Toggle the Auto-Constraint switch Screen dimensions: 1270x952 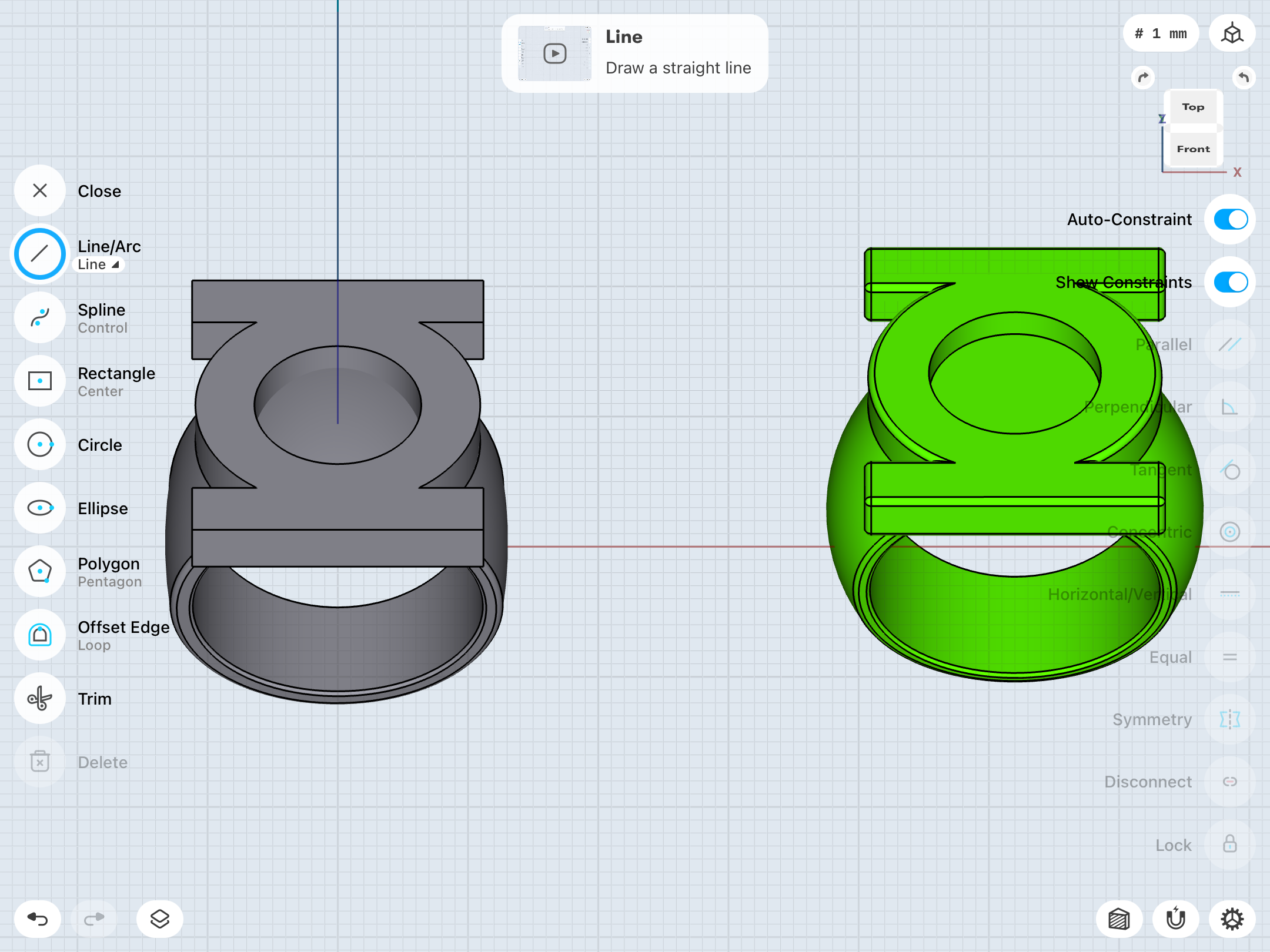click(x=1231, y=220)
